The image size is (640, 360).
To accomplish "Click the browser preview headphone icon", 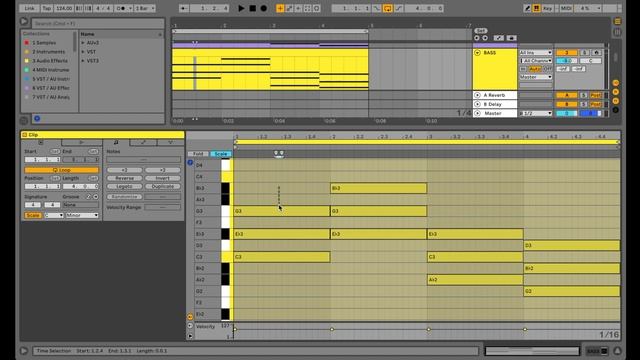I will point(37,118).
